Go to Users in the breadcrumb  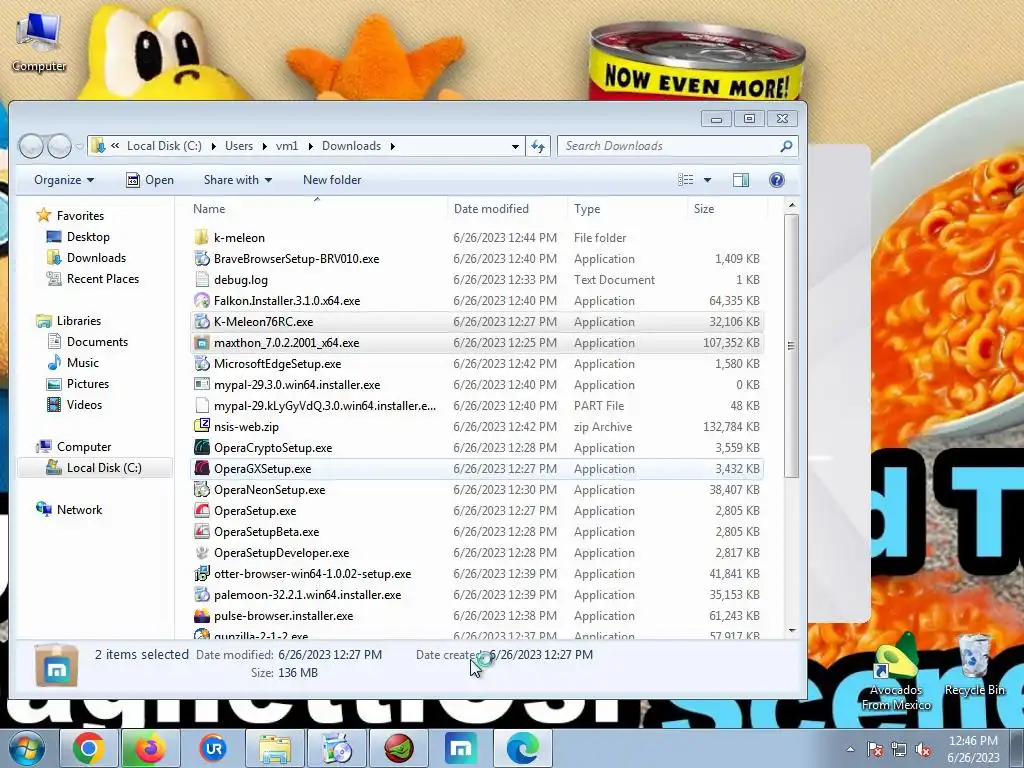(239, 146)
